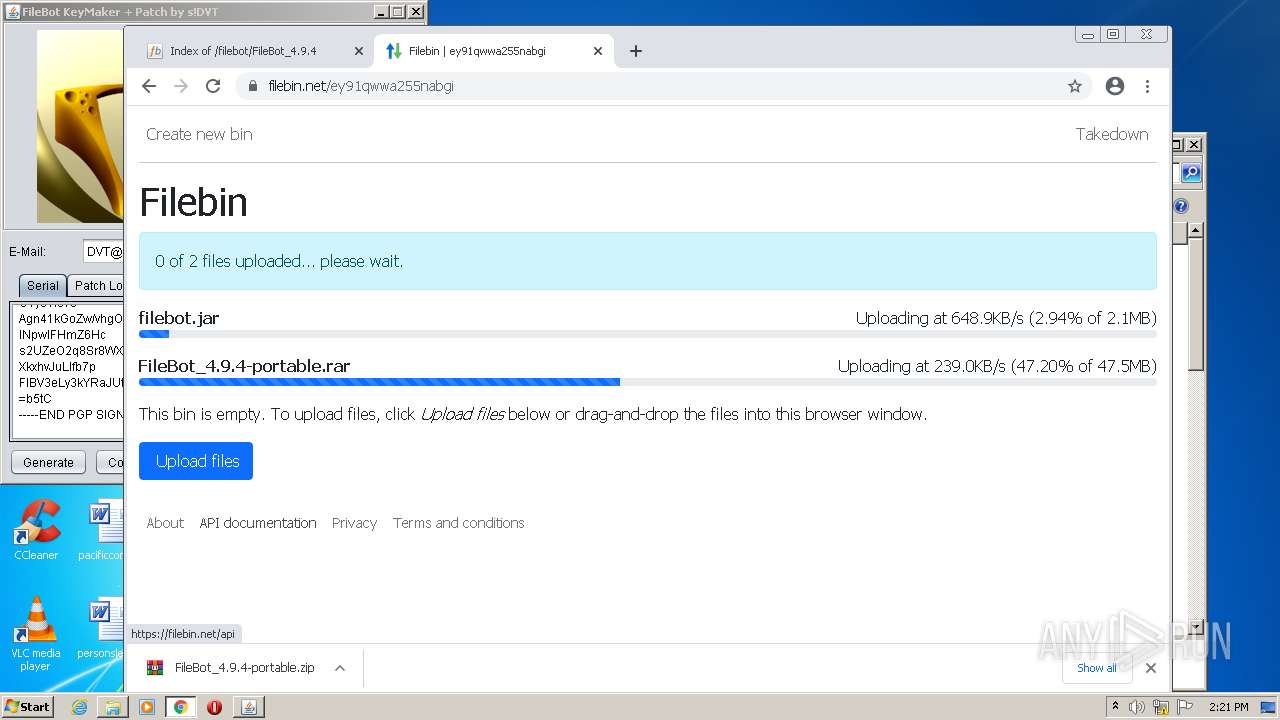1280x720 pixels.
Task: Open the Chrome profile account icon
Action: point(1115,86)
